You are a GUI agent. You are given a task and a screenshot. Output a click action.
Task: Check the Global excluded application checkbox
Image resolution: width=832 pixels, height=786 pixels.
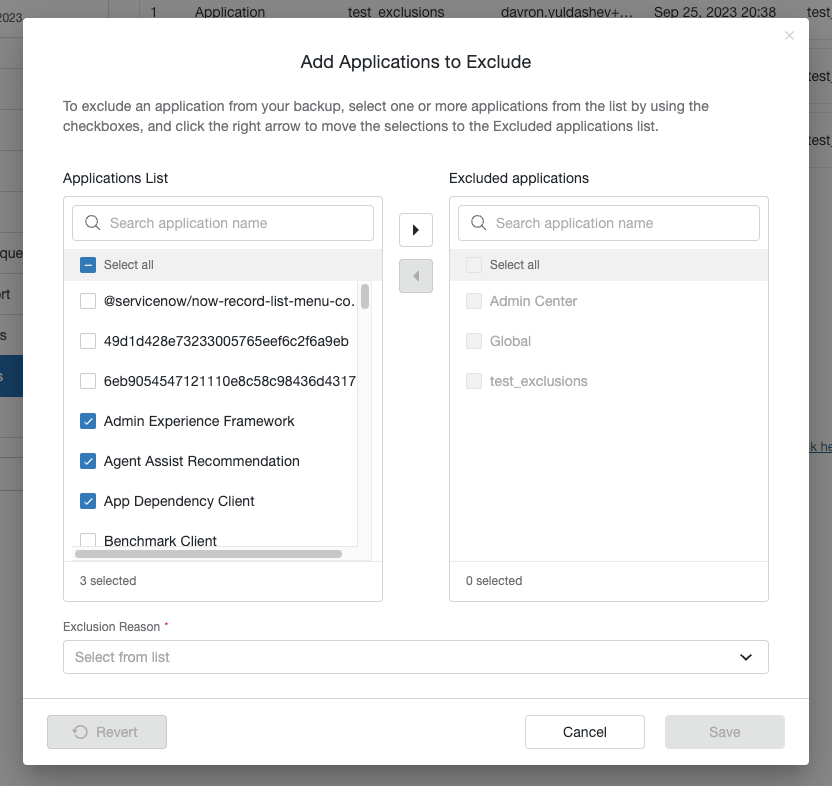point(473,341)
